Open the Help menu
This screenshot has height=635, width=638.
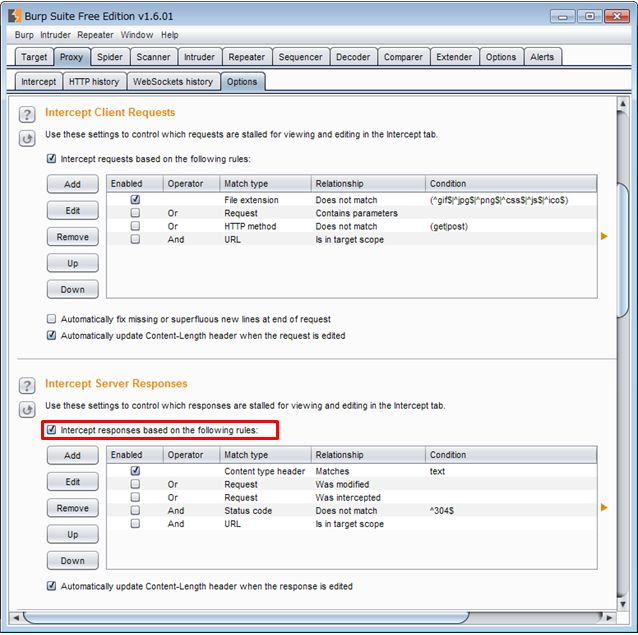tap(170, 35)
